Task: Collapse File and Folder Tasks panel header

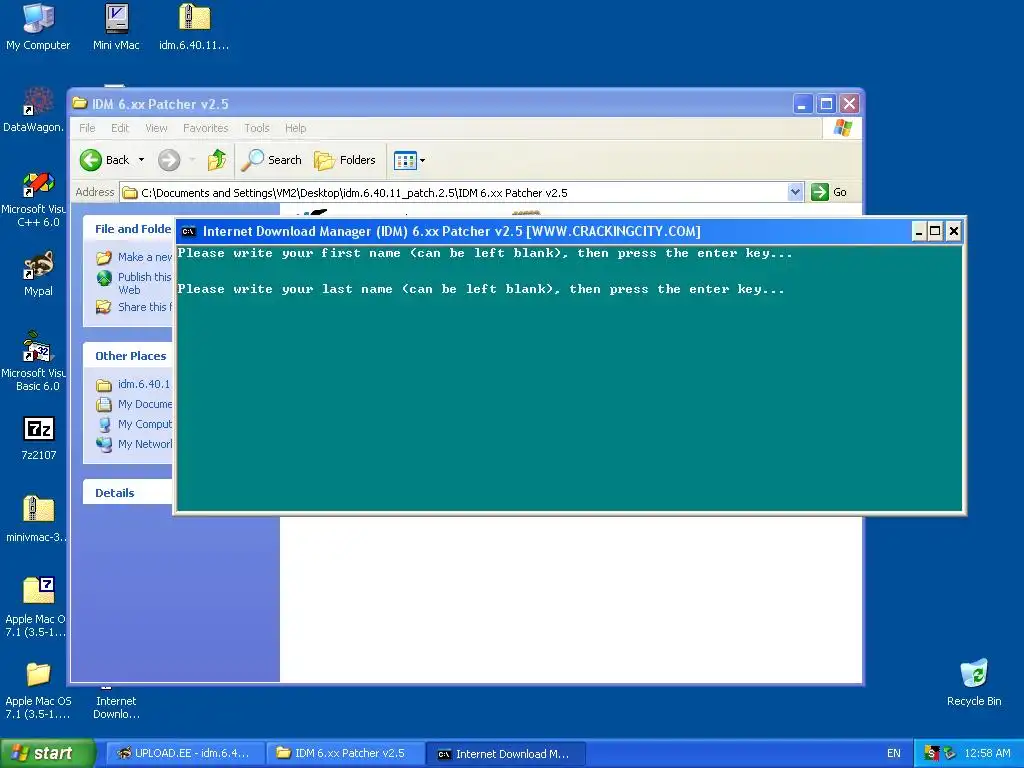Action: 129,229
